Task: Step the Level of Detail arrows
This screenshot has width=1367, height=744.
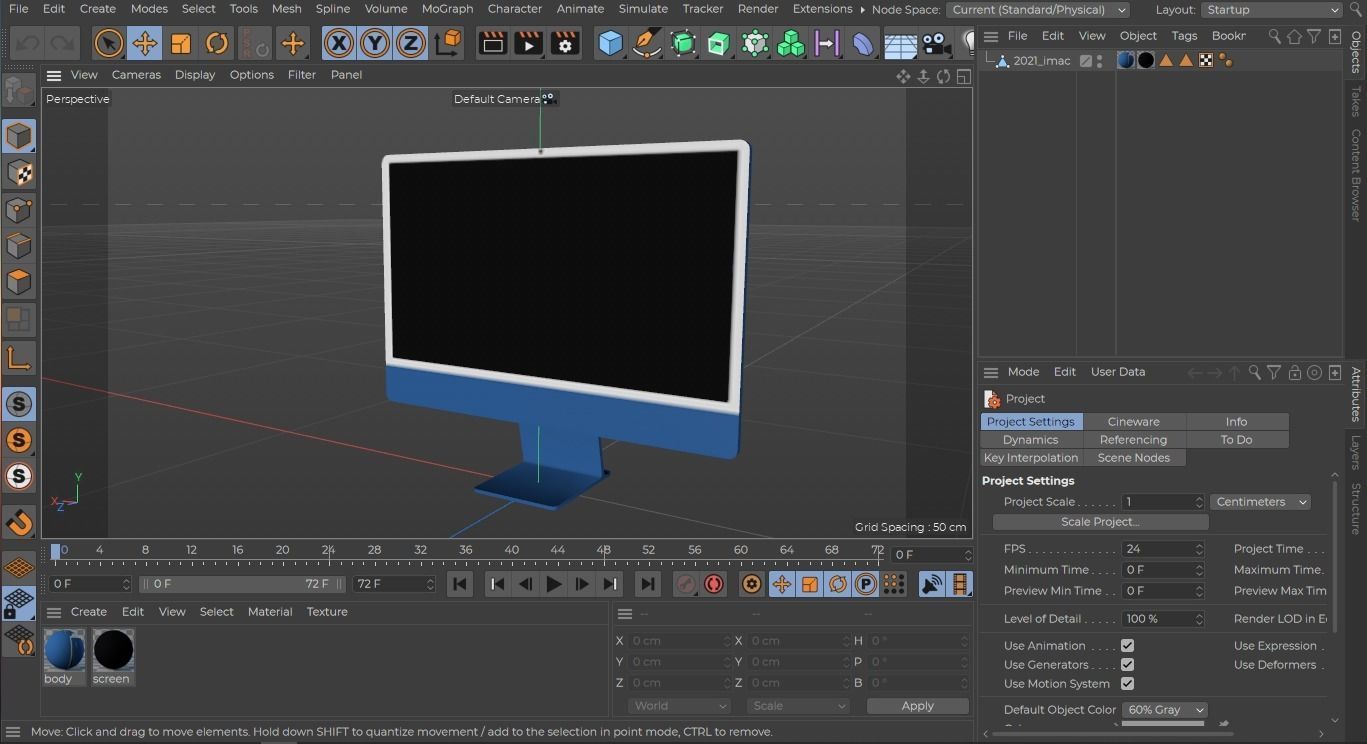Action: (1199, 619)
